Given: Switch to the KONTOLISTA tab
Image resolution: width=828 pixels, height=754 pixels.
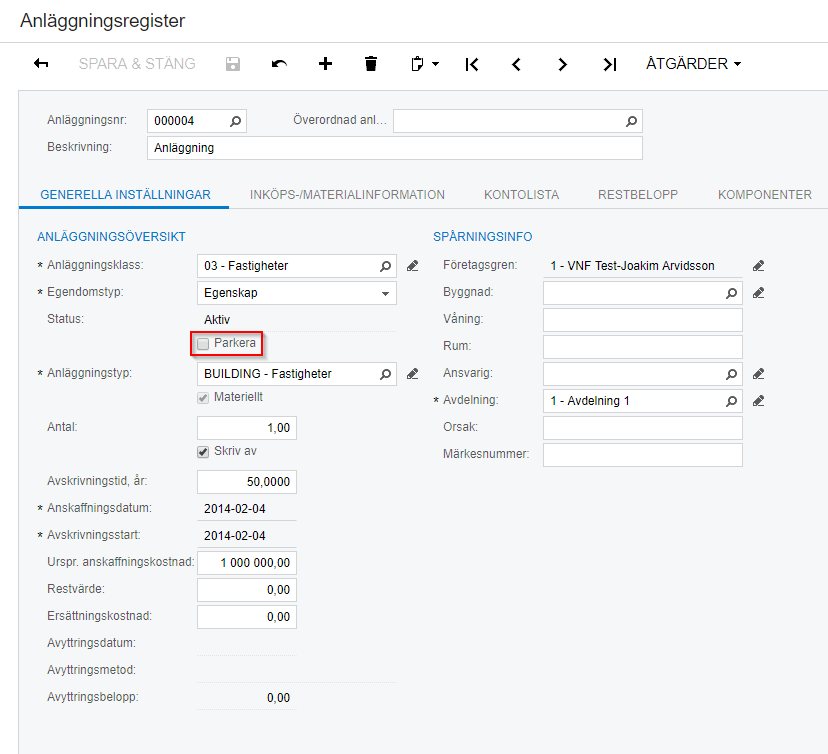Looking at the screenshot, I should [521, 195].
